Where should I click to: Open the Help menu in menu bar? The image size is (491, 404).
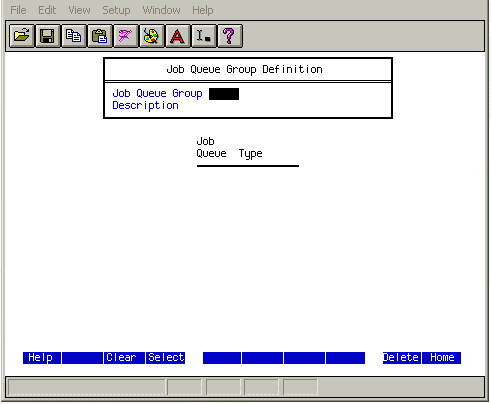click(x=203, y=10)
